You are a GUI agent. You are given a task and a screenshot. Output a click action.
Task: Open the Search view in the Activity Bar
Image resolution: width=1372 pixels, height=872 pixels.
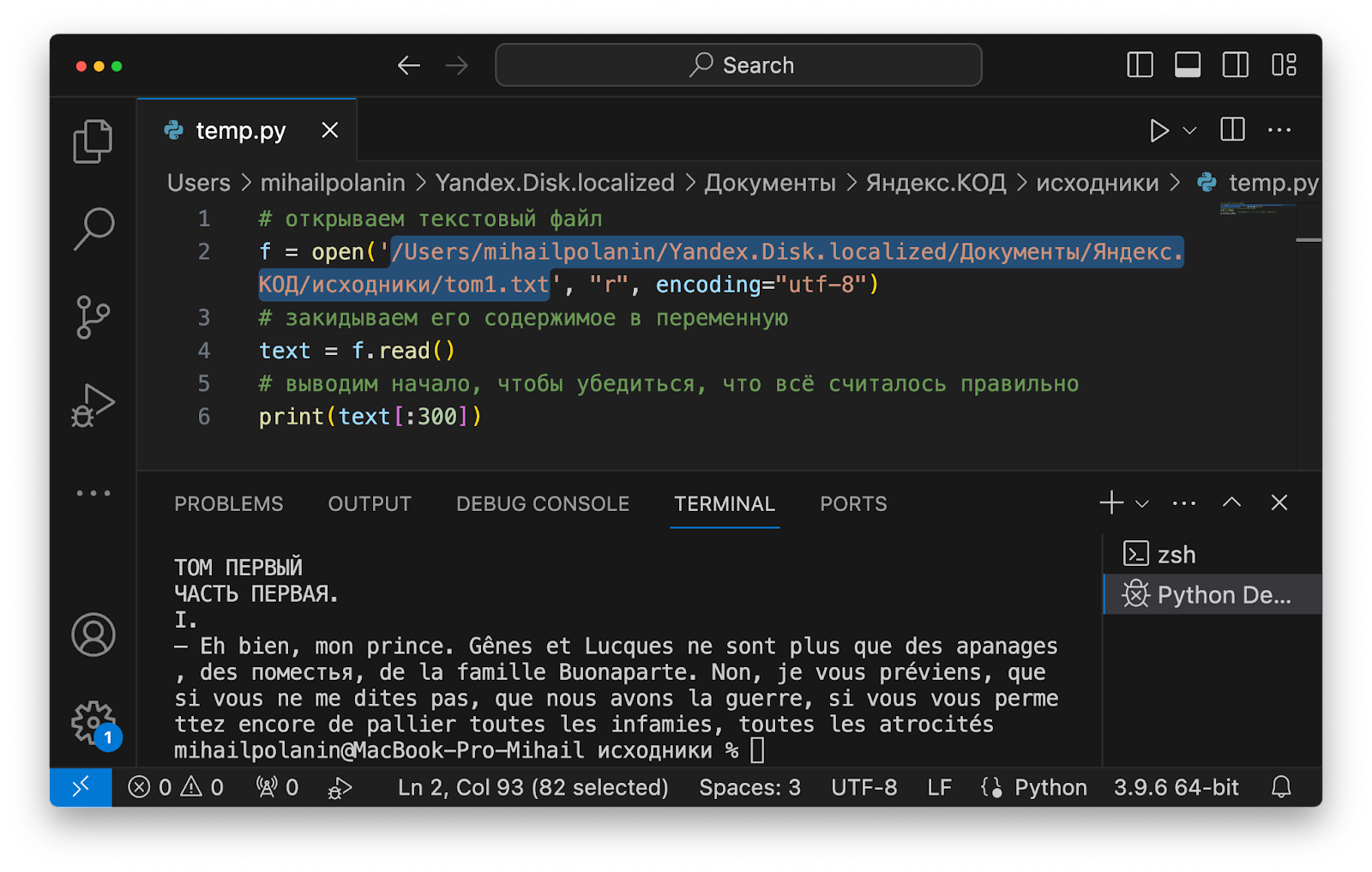(x=92, y=227)
